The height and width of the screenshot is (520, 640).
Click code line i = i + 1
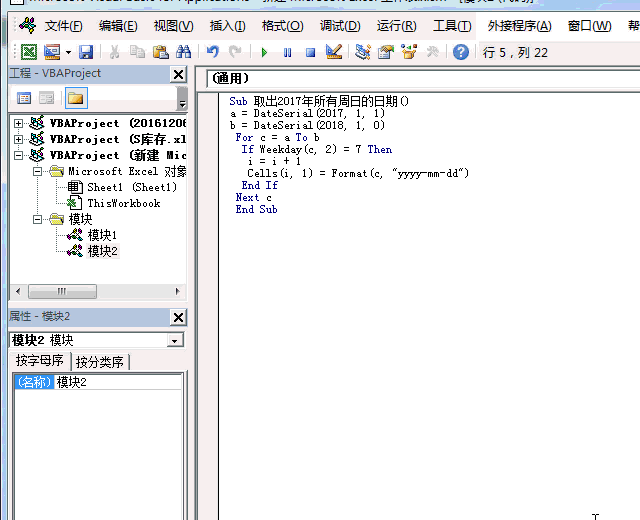point(274,161)
